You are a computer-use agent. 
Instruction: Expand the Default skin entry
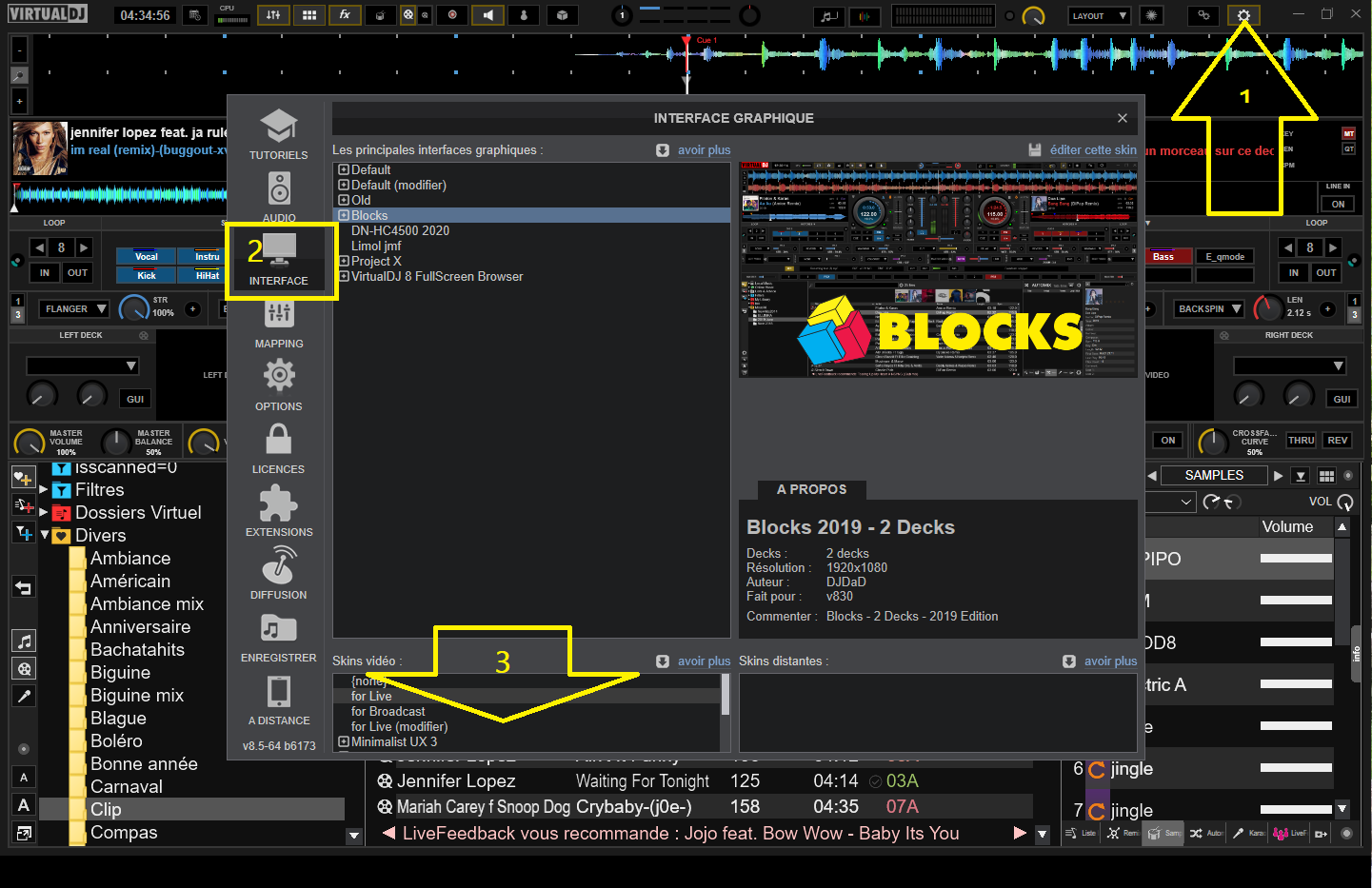[344, 170]
